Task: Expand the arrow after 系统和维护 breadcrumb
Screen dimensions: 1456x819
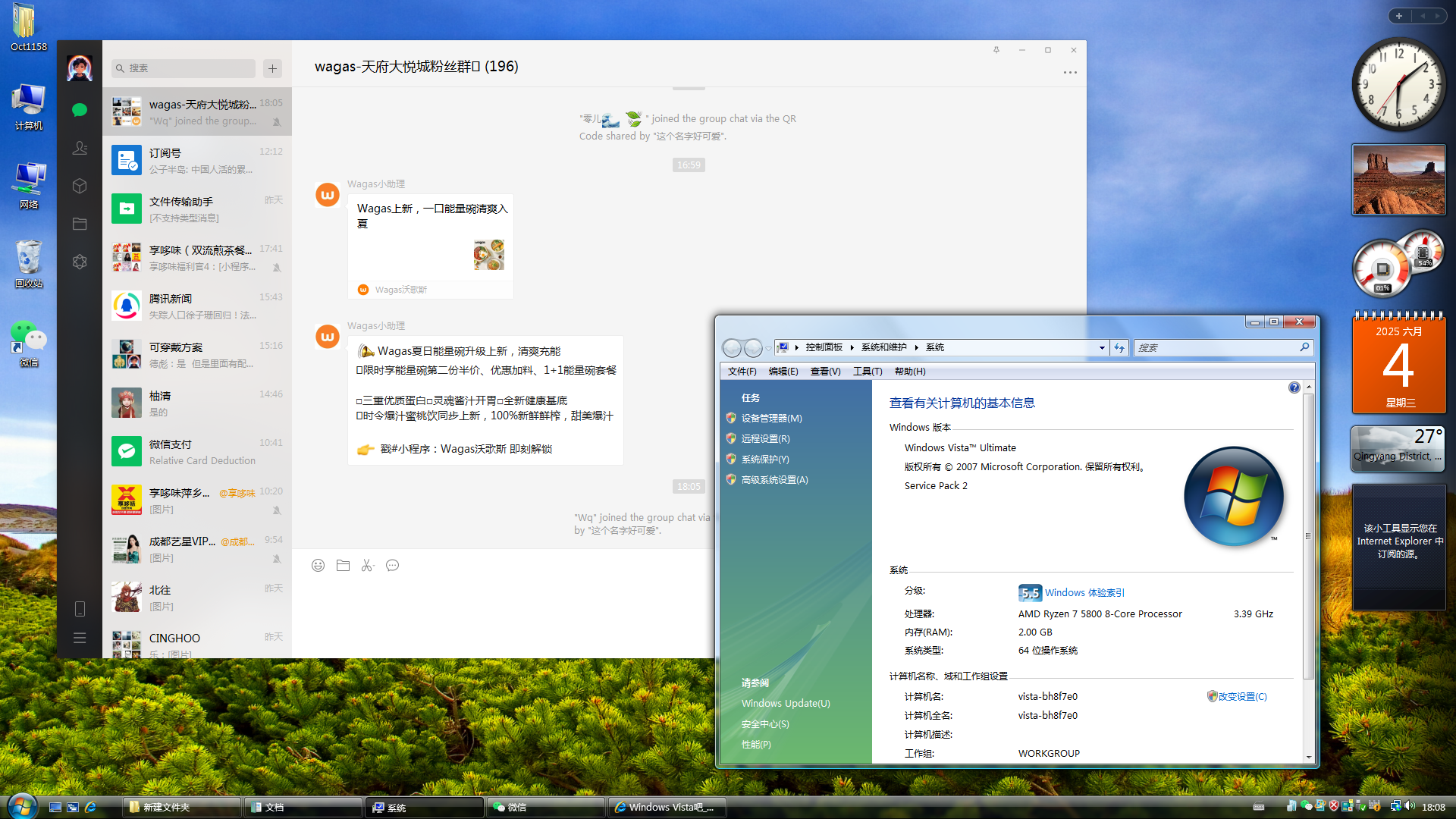Action: (916, 347)
